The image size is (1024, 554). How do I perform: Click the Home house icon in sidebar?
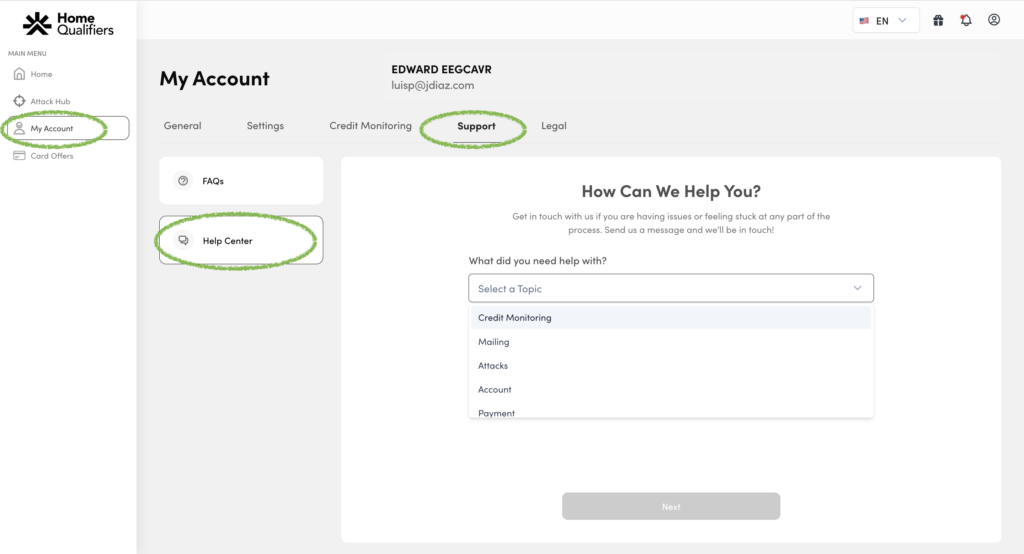19,74
